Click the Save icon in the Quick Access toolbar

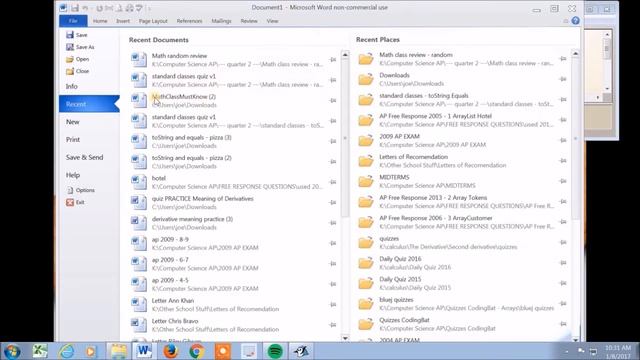coord(75,8)
